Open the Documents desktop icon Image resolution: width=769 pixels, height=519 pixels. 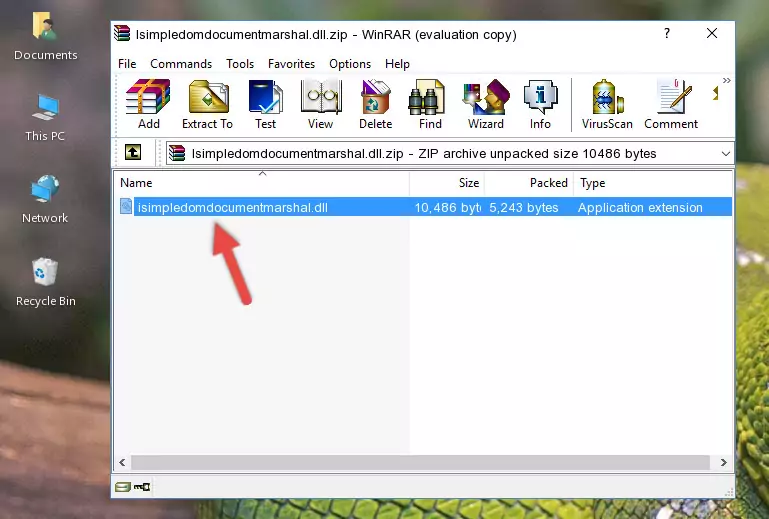(46, 37)
